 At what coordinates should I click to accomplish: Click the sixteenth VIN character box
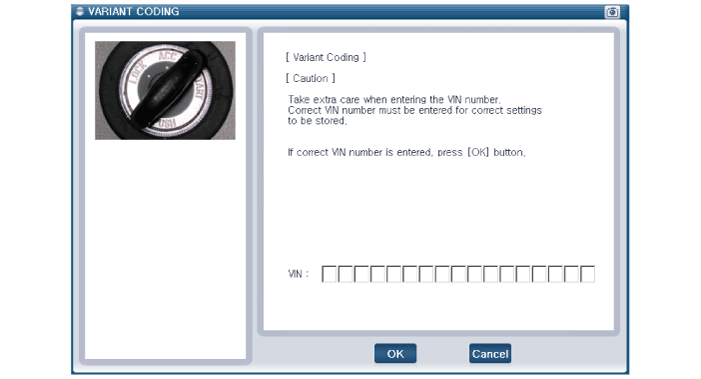click(571, 274)
